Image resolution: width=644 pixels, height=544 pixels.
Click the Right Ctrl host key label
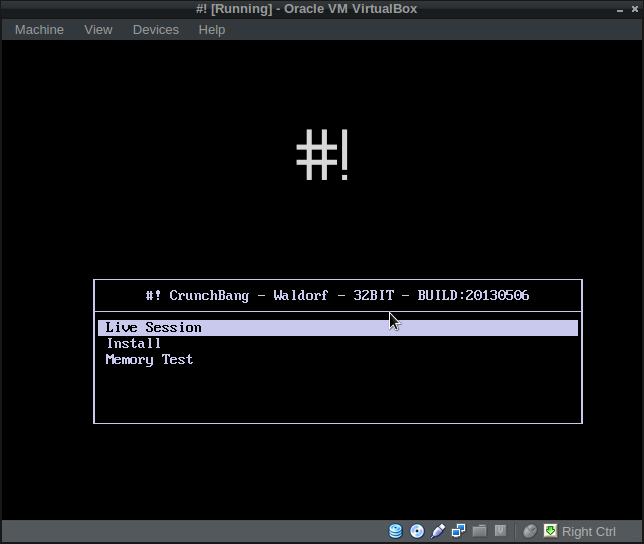point(589,531)
